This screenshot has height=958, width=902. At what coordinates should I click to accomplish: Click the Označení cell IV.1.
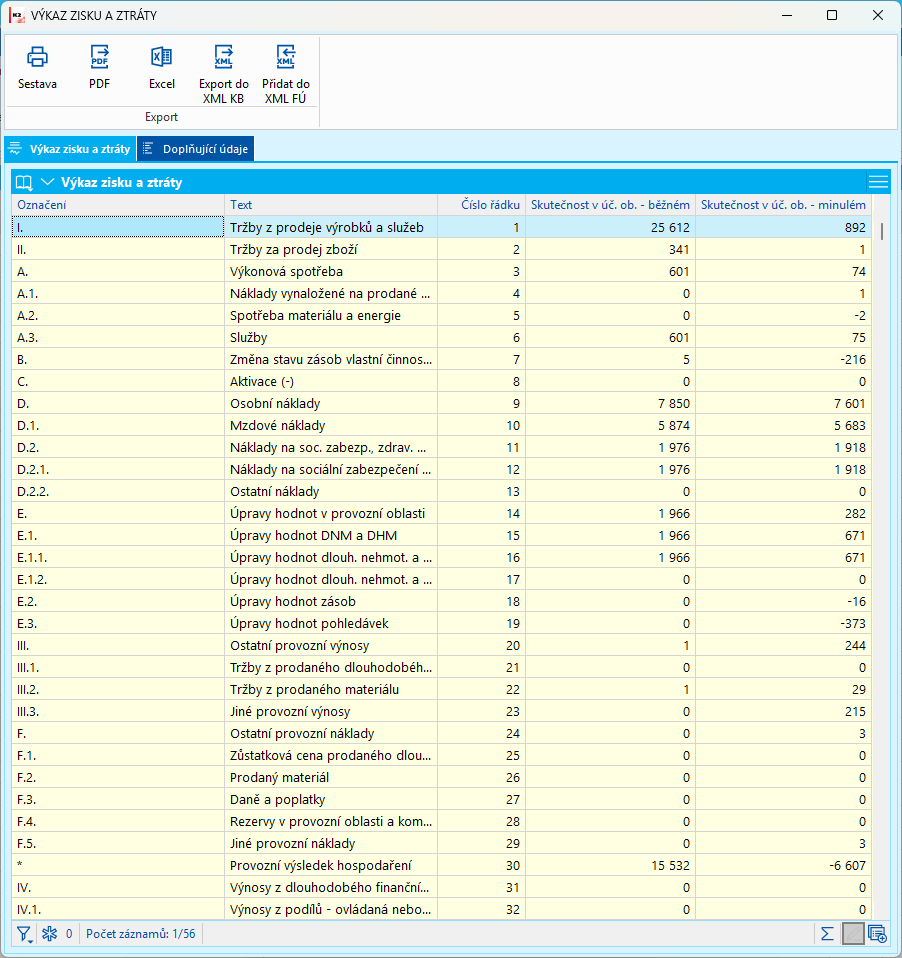(x=118, y=909)
